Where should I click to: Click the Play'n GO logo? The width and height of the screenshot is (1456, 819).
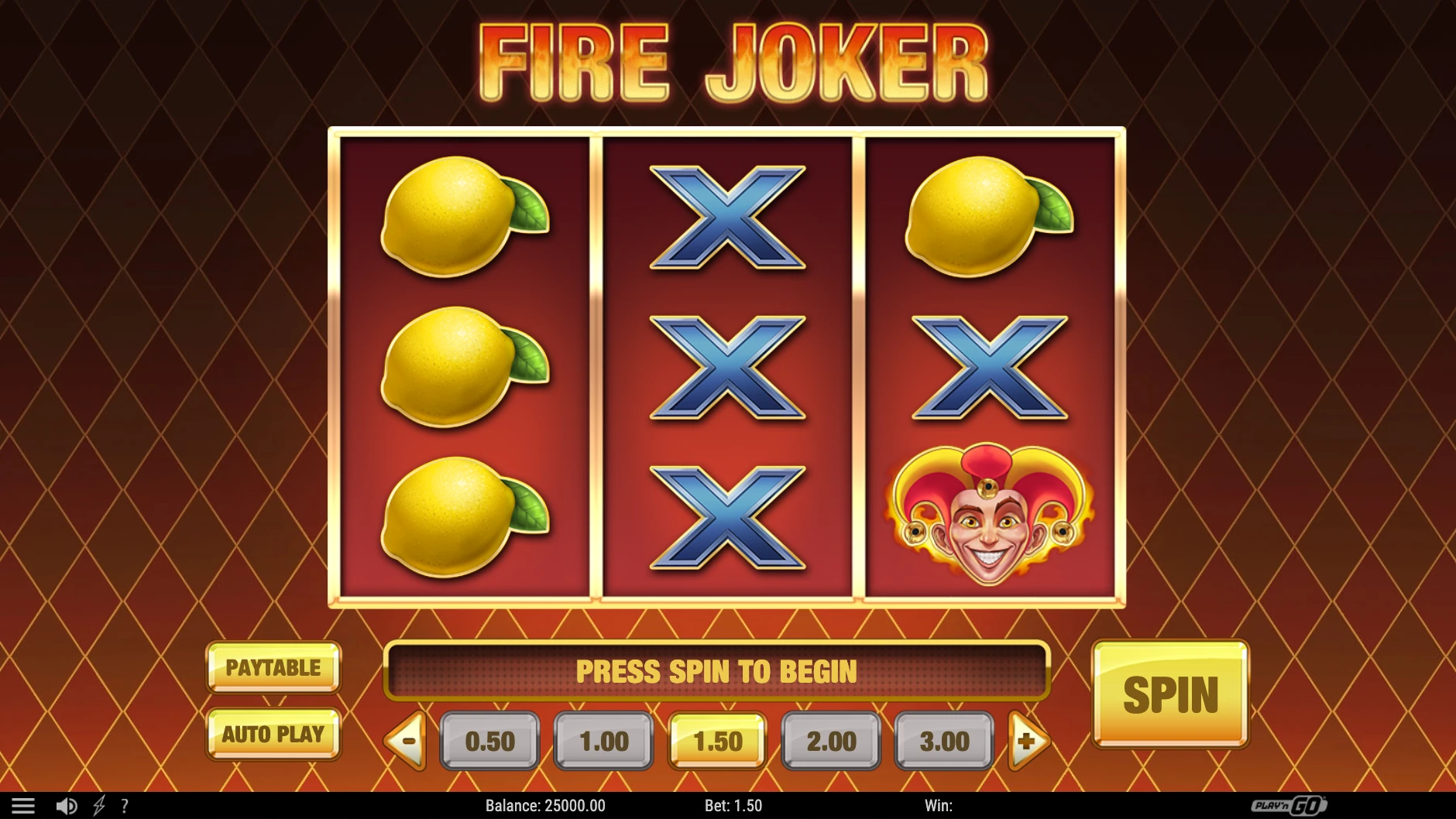pyautogui.click(x=1289, y=806)
